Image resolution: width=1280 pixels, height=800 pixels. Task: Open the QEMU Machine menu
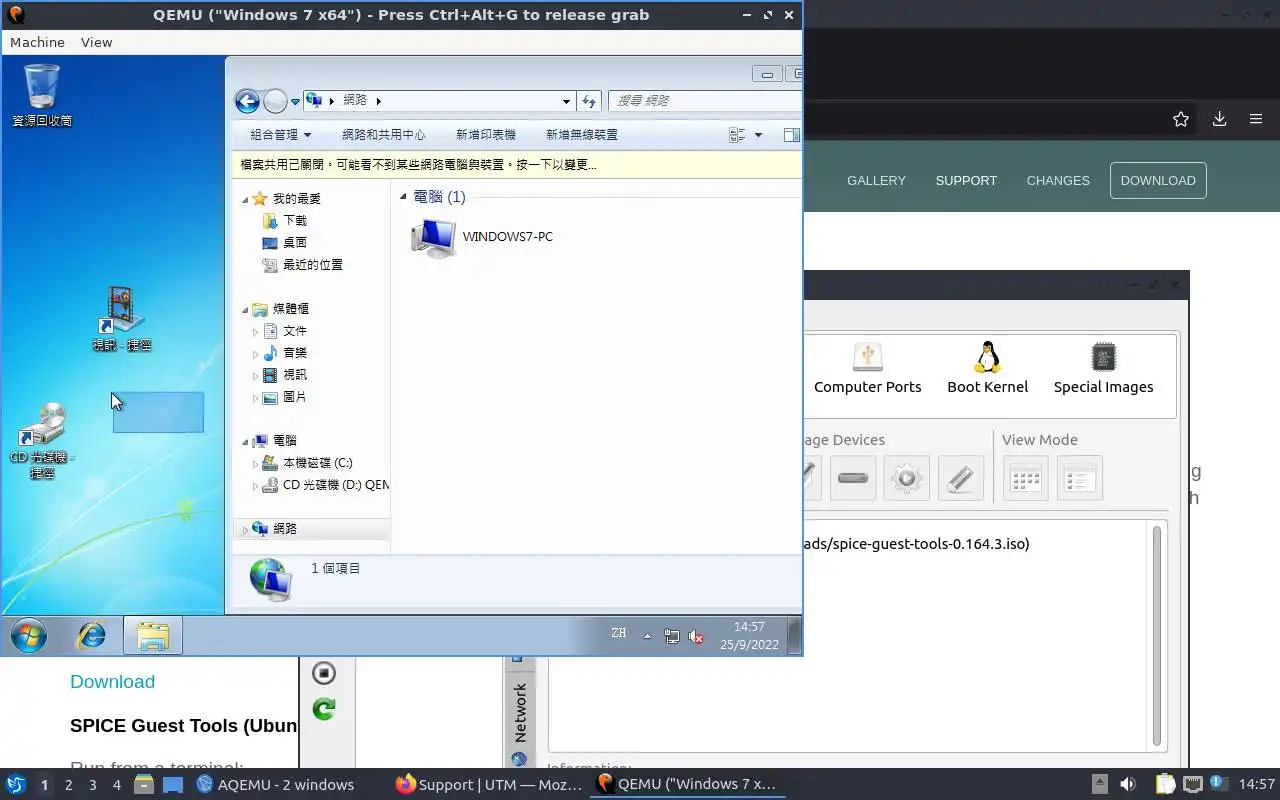(37, 42)
